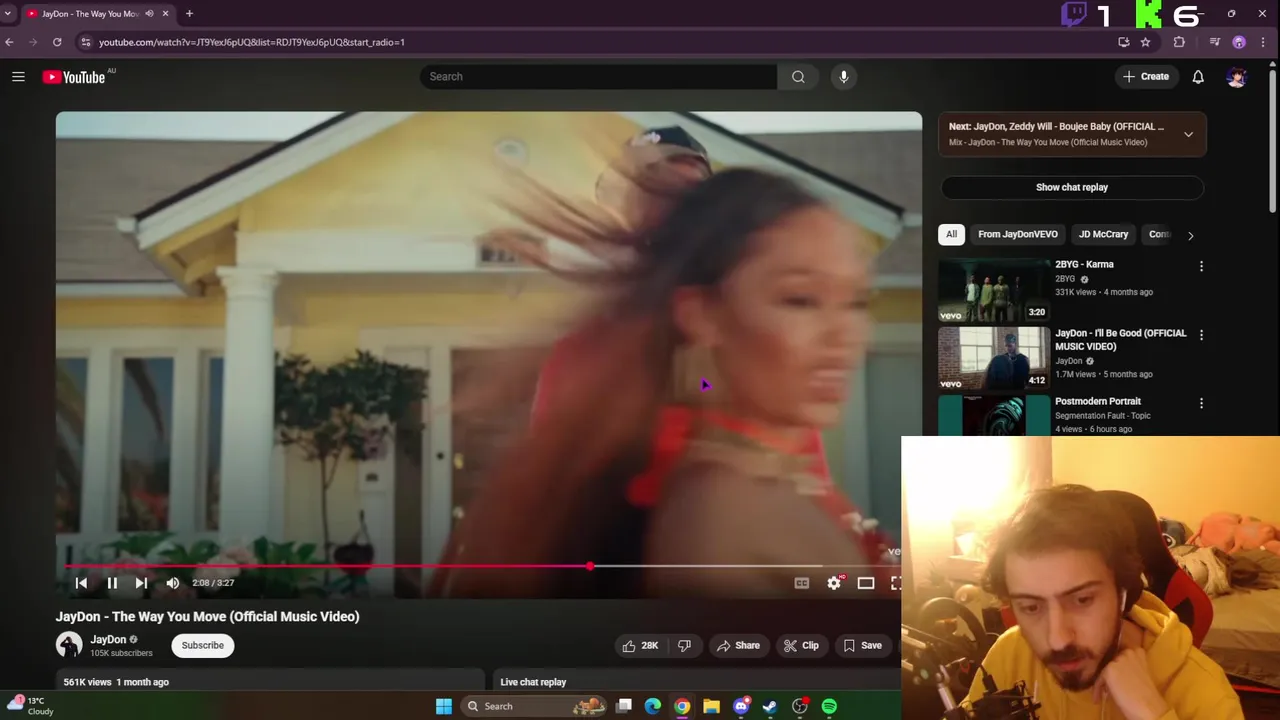Viewport: 1280px width, 720px height.
Task: Click the Windows taskbar Search box
Action: pos(536,706)
